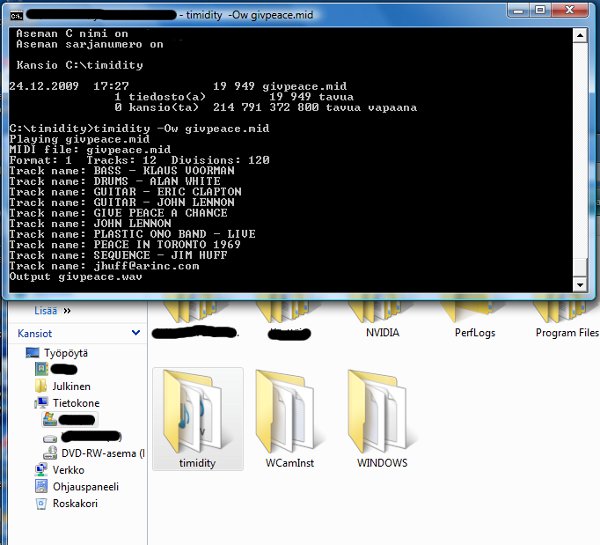Open the NVIDIA folder
The width and height of the screenshot is (600, 545).
click(x=382, y=321)
